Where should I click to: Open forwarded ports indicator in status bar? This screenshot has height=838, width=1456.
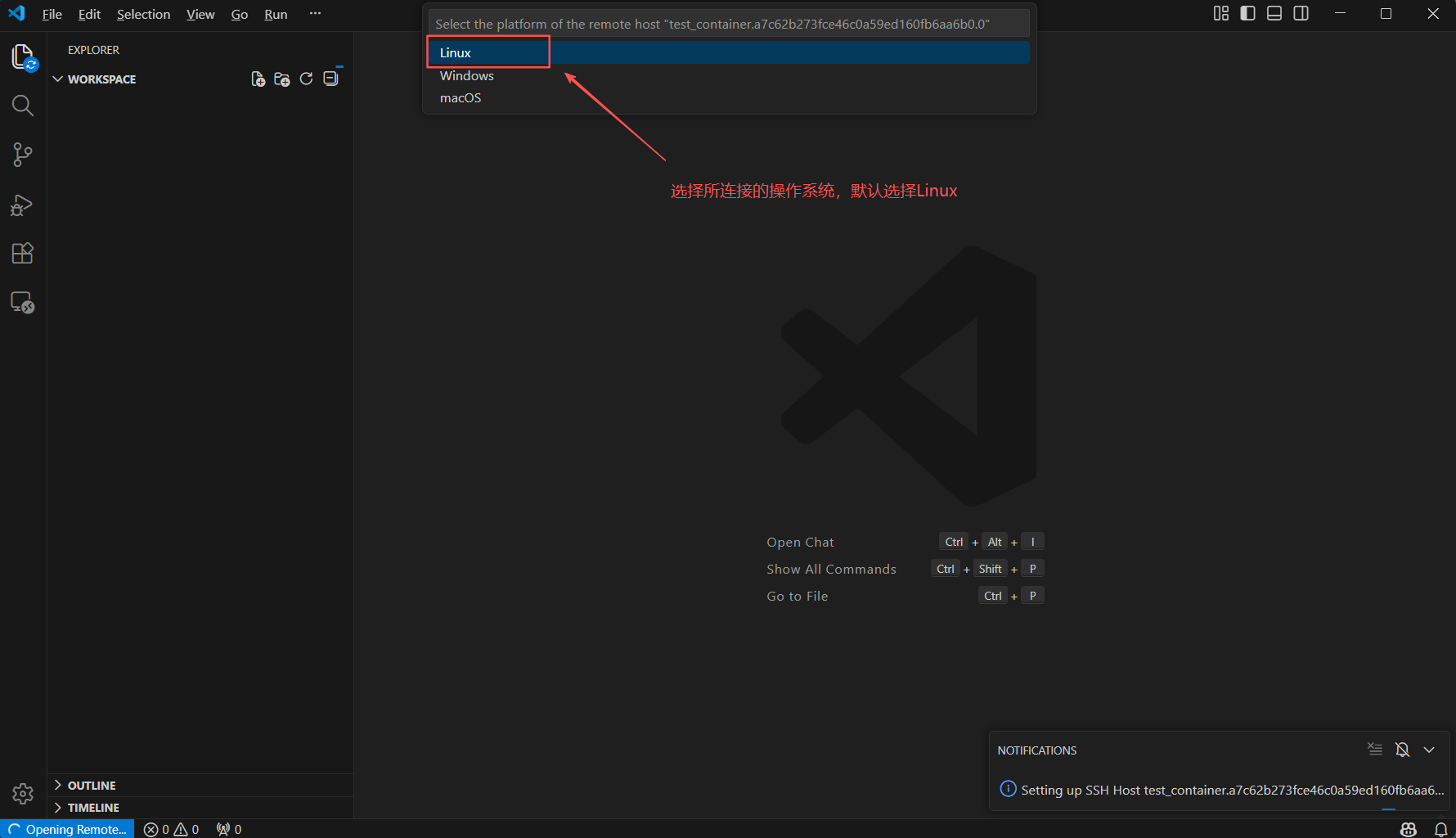point(229,829)
